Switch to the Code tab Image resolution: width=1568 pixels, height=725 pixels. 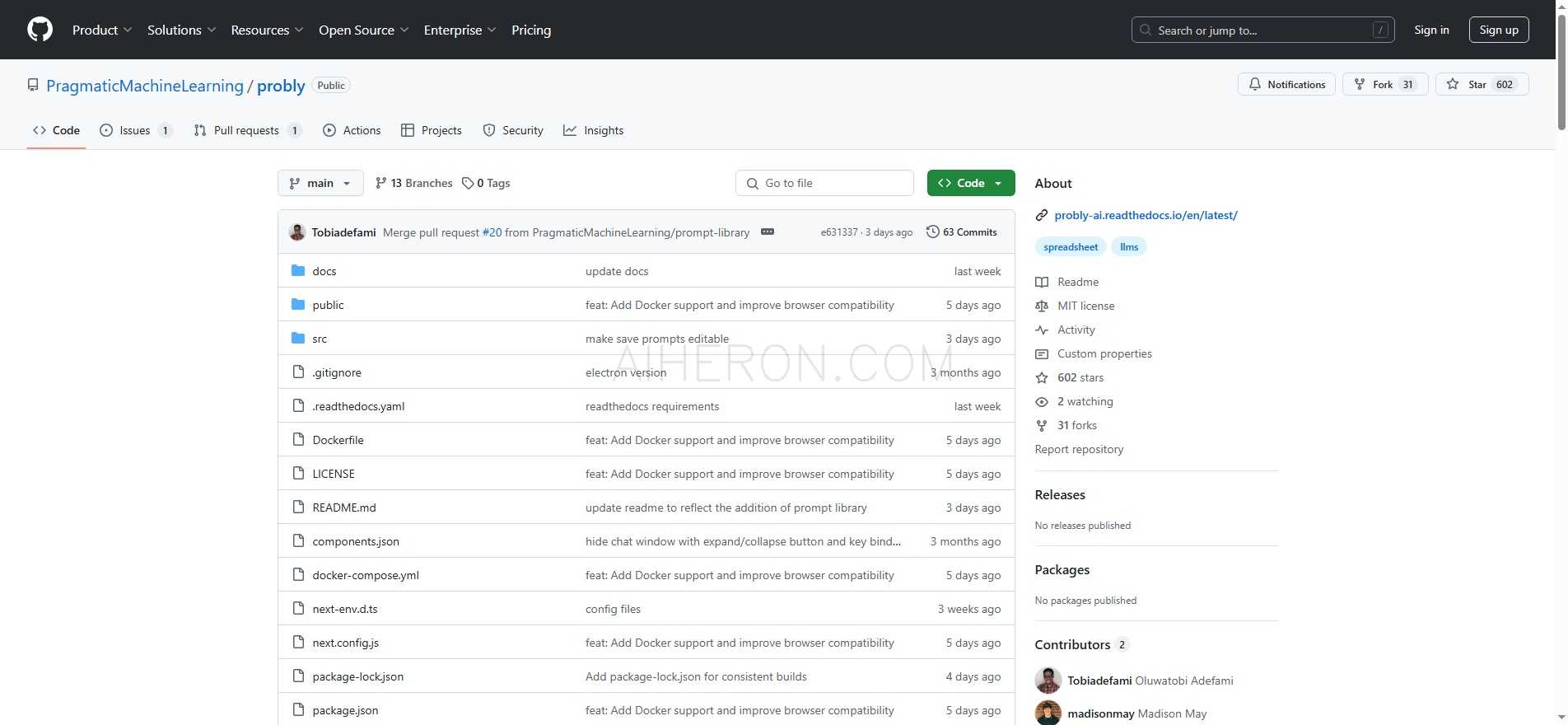tap(56, 130)
